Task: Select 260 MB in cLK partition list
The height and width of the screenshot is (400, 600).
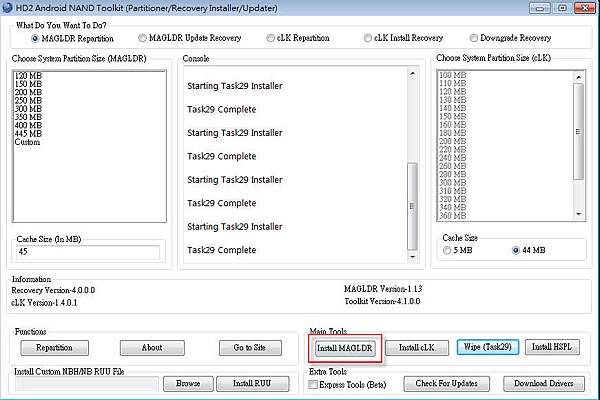Action: [x=453, y=166]
